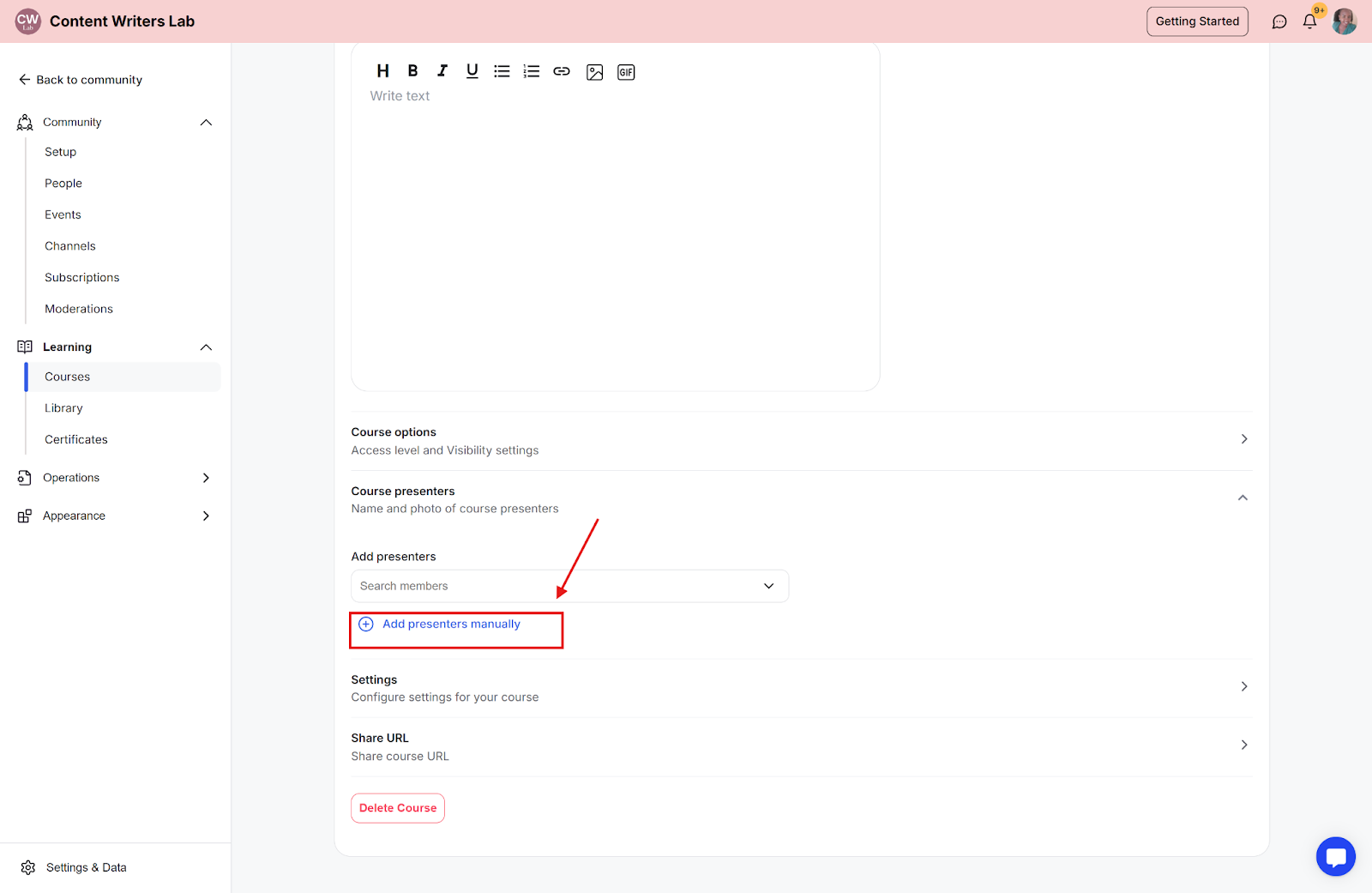Open the Search members dropdown

569,586
